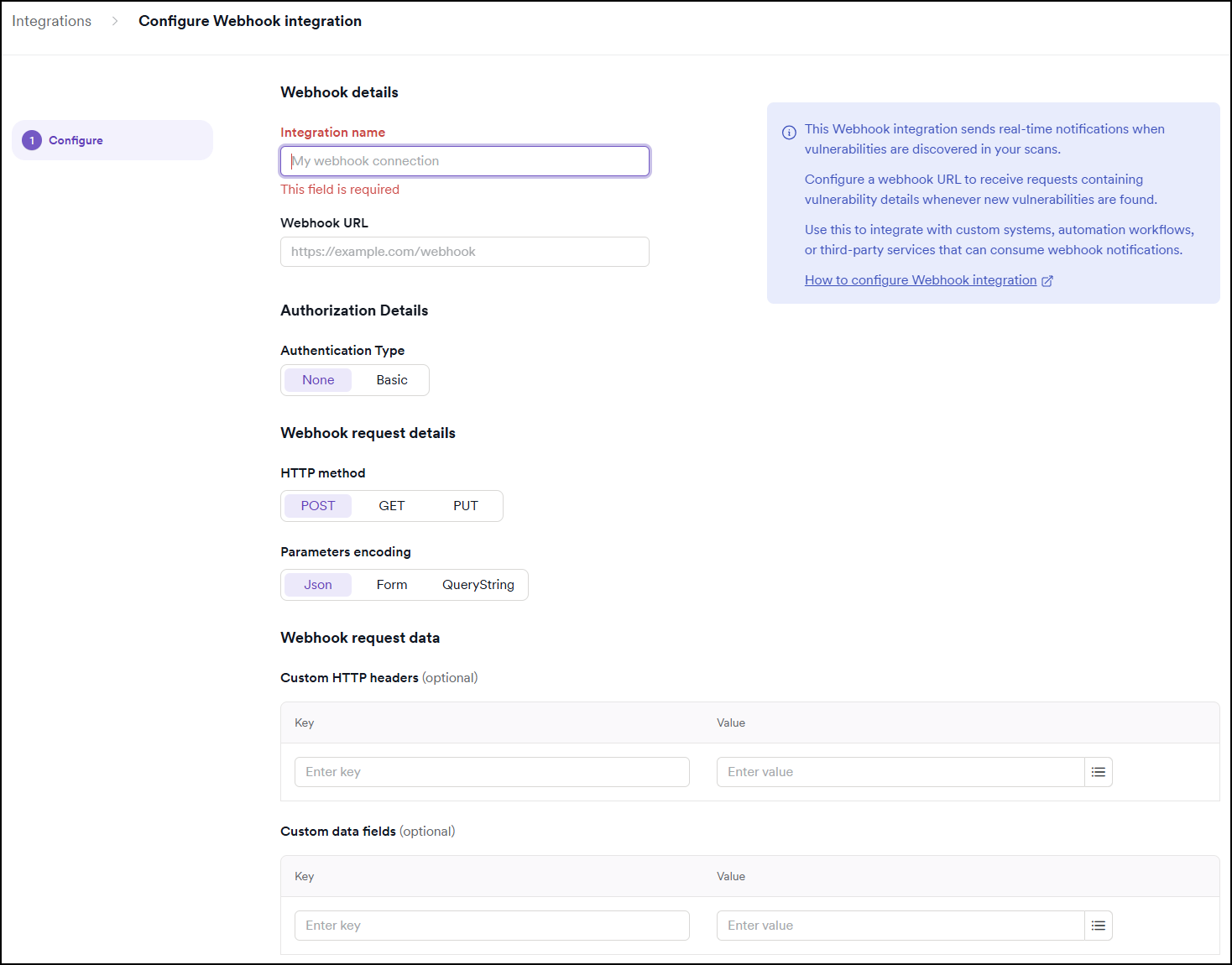Focus the Webhook URL input
Screen dimensions: 1232x965
[464, 251]
